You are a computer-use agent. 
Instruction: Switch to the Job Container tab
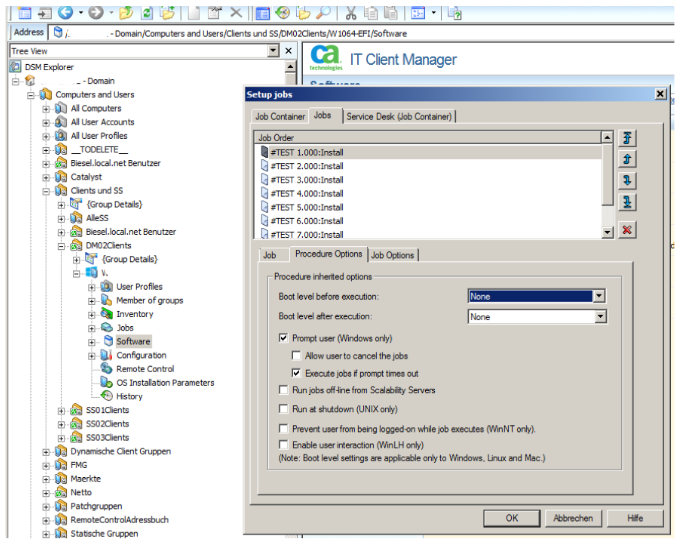pyautogui.click(x=279, y=116)
